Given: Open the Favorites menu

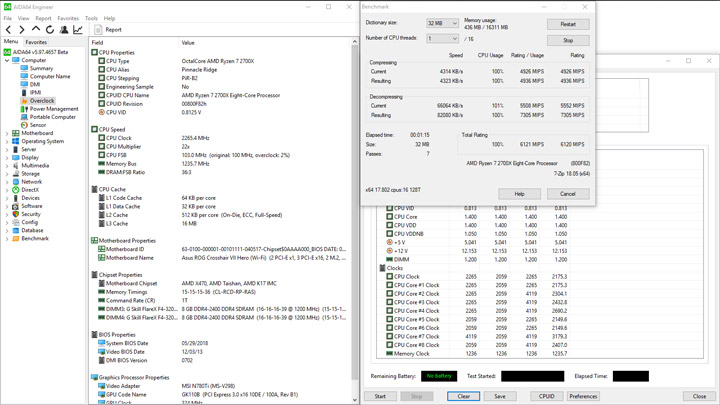Looking at the screenshot, I should (68, 18).
